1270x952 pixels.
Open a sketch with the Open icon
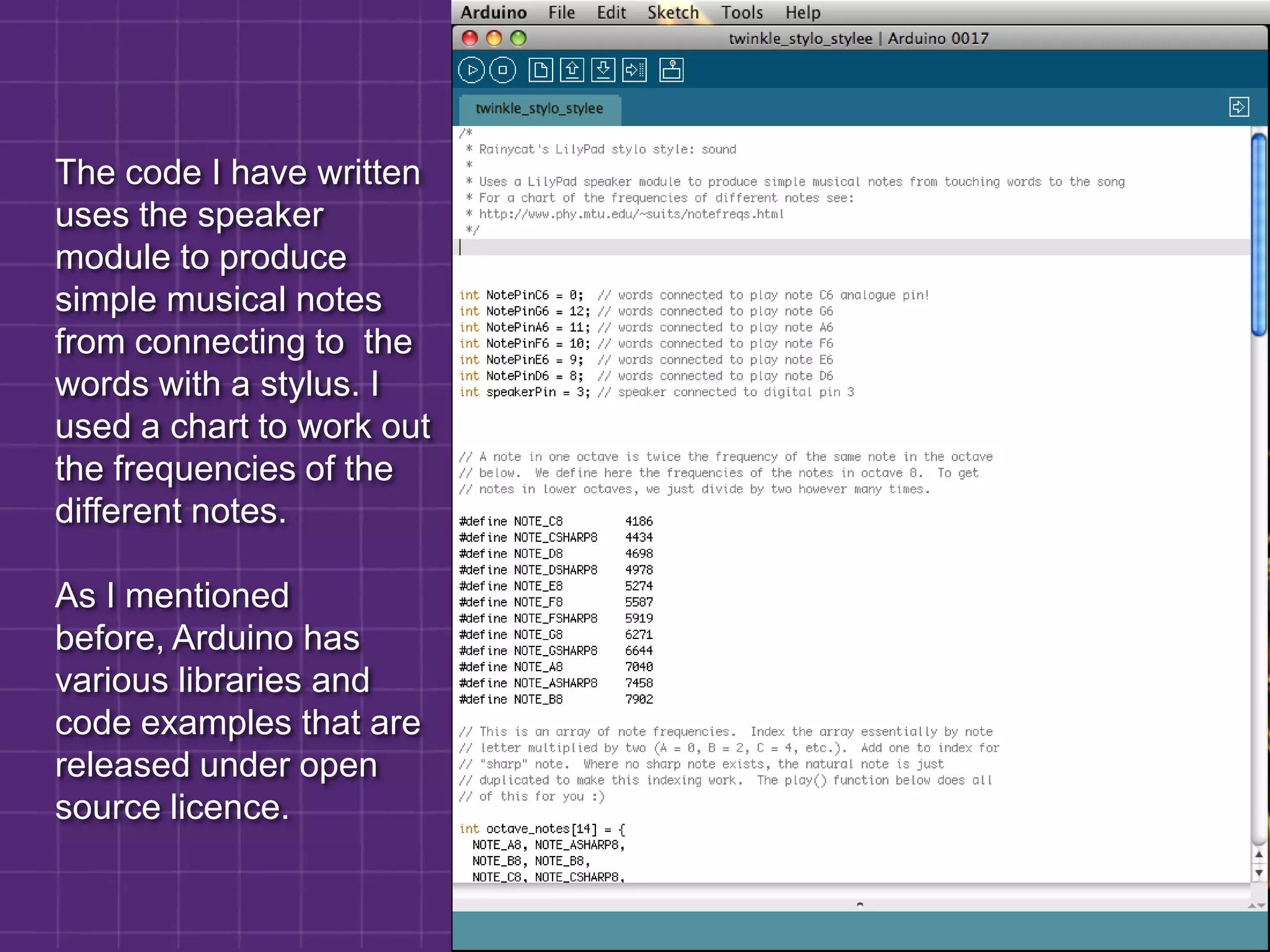click(x=572, y=70)
